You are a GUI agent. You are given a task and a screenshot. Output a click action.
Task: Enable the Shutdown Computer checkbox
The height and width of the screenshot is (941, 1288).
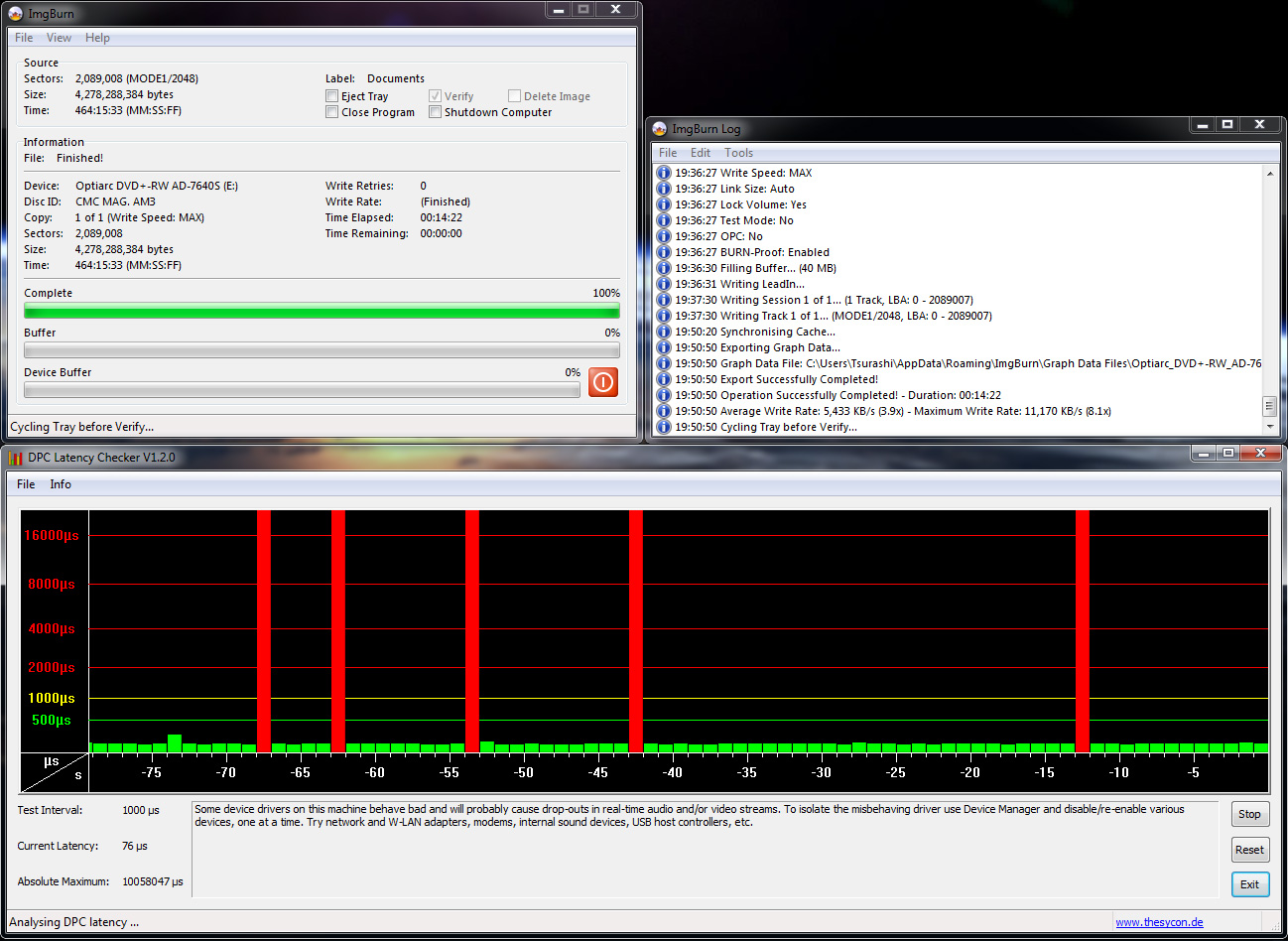click(x=435, y=112)
